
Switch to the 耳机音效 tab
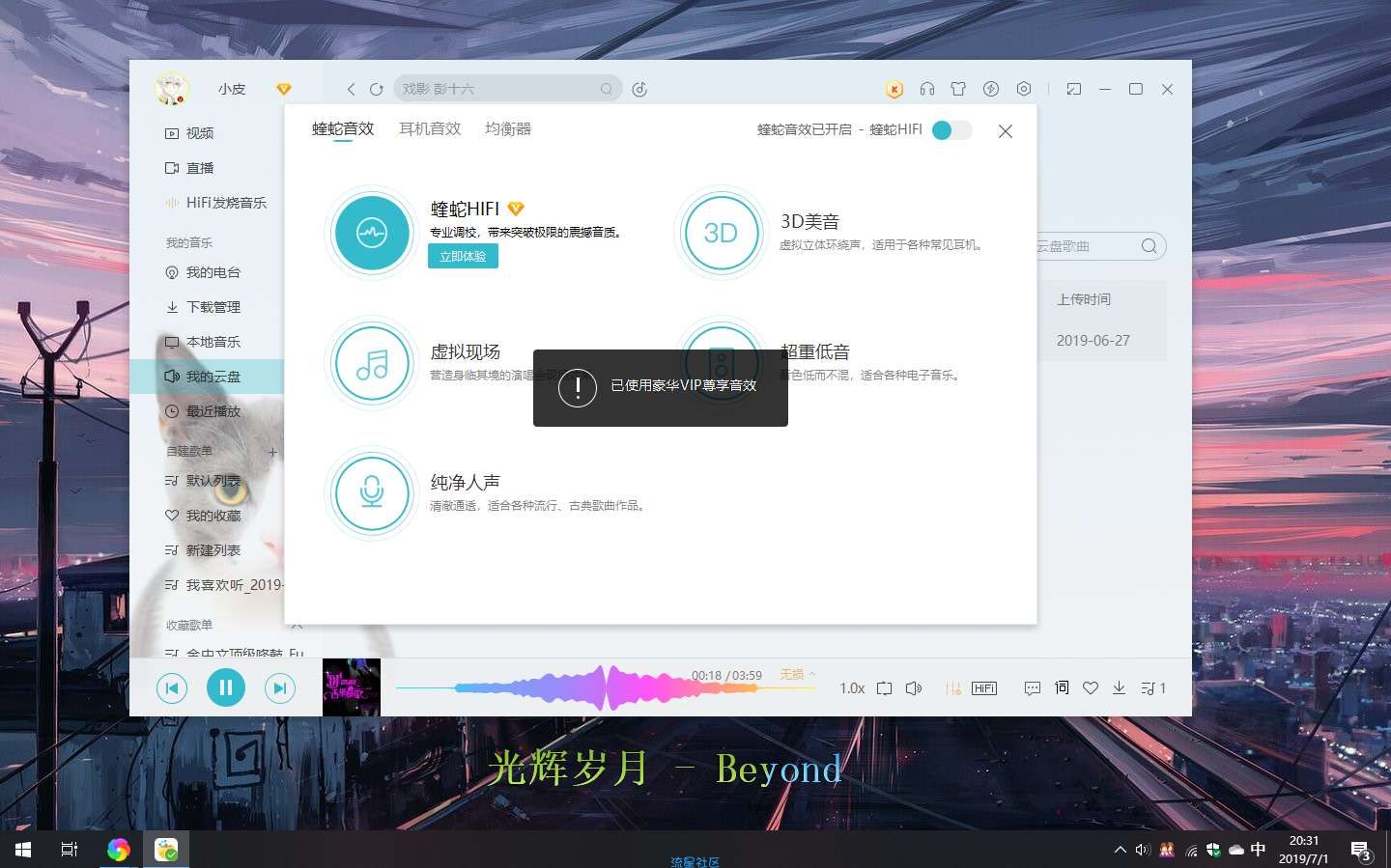(430, 128)
